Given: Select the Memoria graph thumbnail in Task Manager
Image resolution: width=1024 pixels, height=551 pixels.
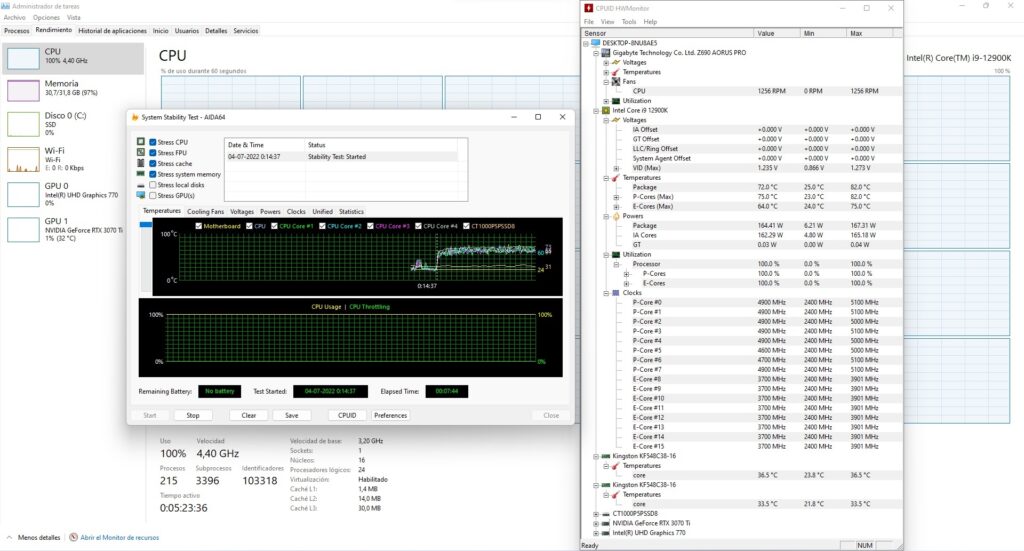Looking at the screenshot, I should 23,91.
